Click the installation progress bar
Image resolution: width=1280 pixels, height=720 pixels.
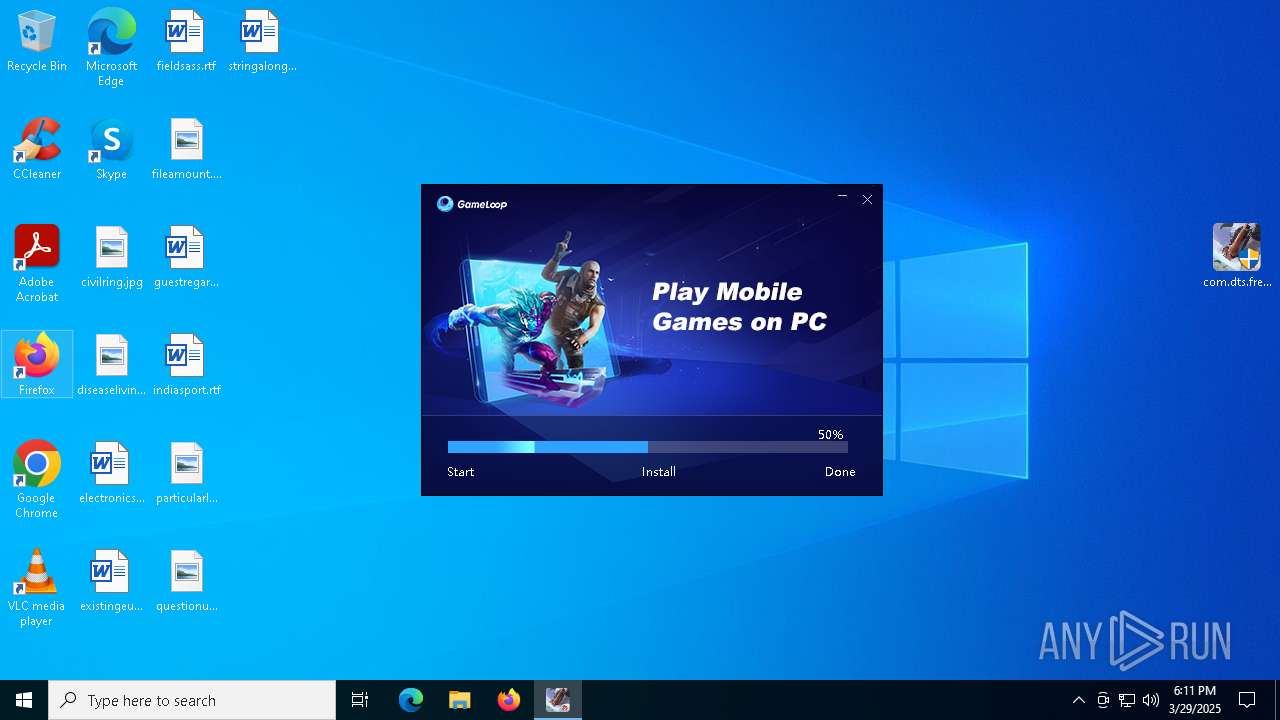(648, 447)
